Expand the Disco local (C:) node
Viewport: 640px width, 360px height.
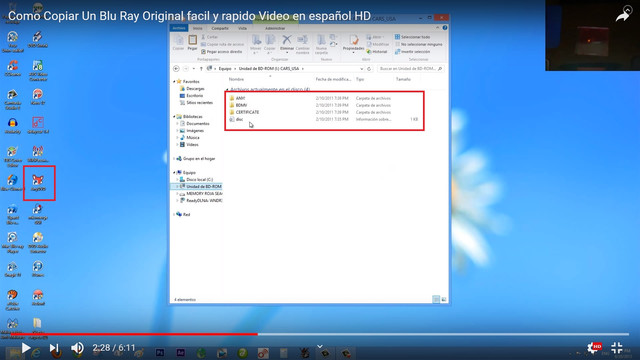[x=178, y=180]
